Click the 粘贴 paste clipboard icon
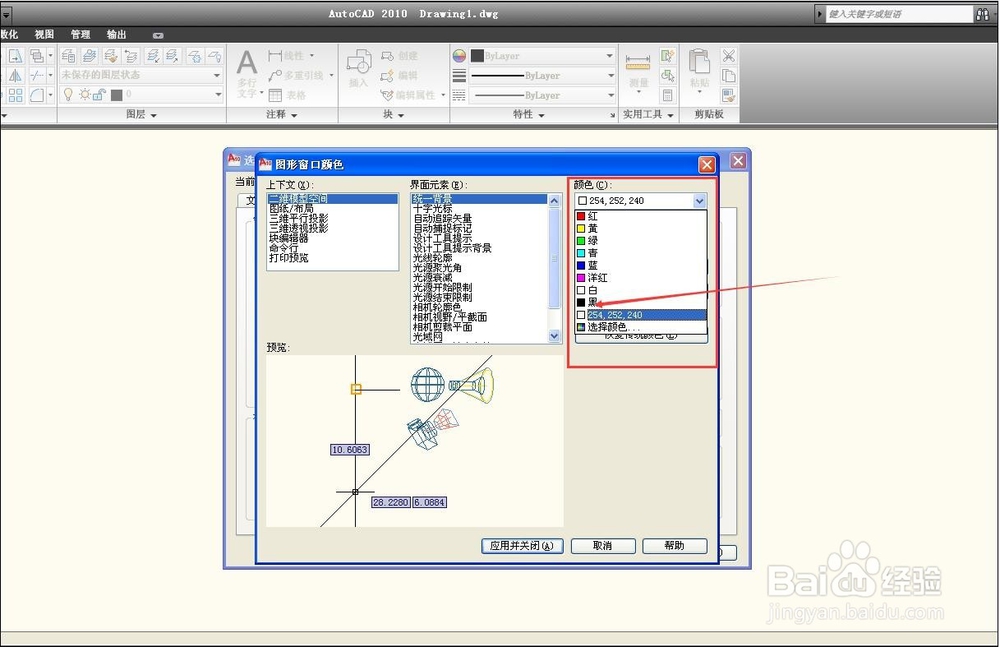 coord(700,62)
